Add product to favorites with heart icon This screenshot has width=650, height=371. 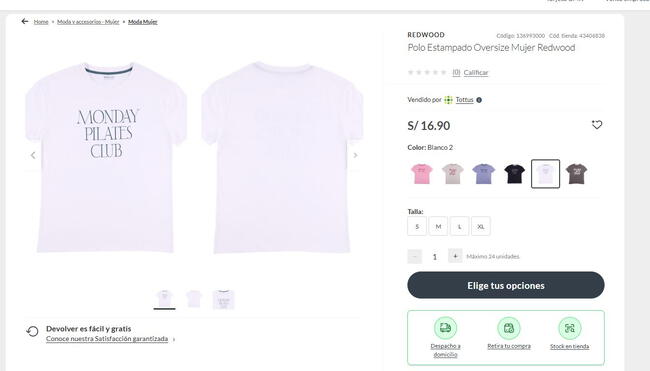[597, 125]
